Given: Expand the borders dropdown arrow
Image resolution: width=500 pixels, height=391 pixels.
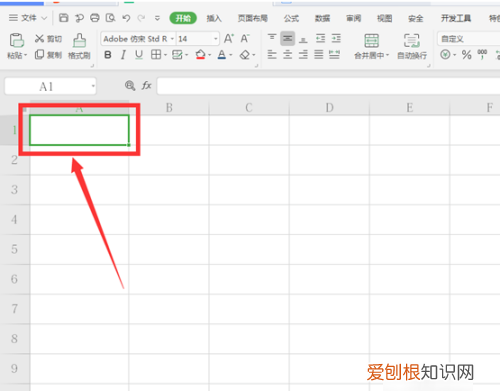Looking at the screenshot, I should (x=165, y=55).
